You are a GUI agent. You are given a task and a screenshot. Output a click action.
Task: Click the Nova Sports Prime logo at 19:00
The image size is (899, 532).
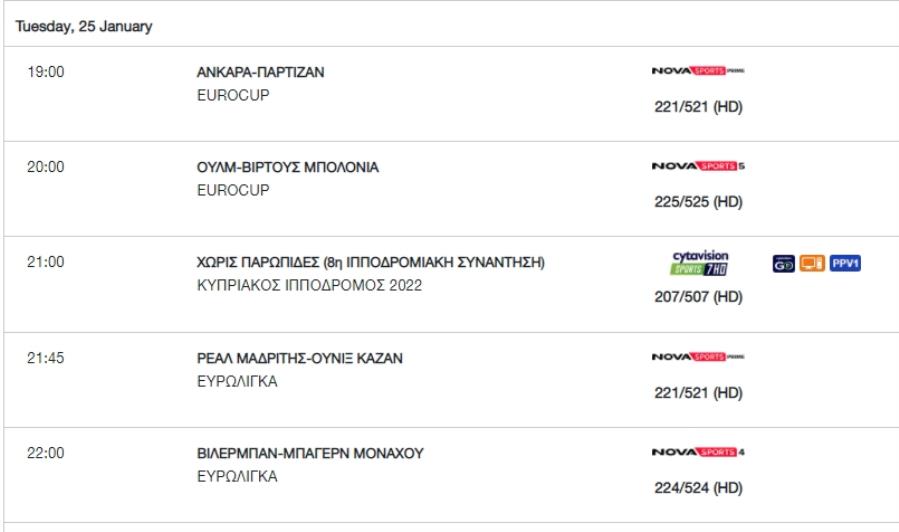pos(698,71)
